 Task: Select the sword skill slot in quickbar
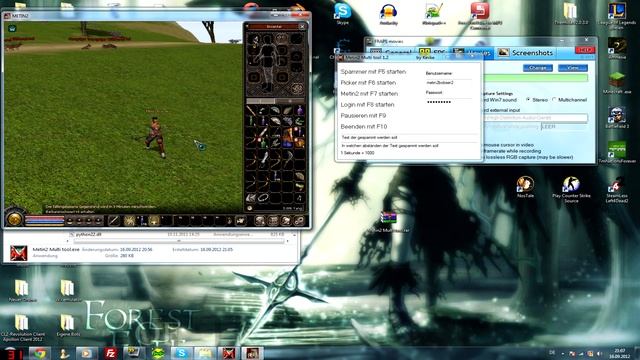click(x=114, y=221)
